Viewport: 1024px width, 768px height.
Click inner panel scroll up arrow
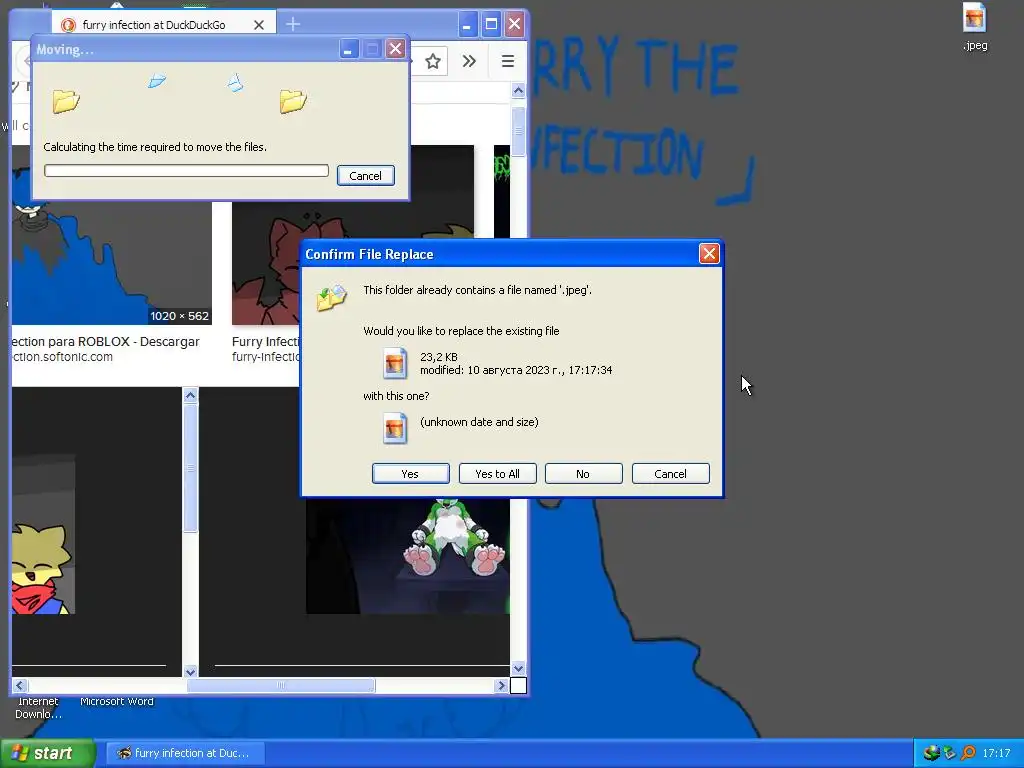tap(190, 395)
